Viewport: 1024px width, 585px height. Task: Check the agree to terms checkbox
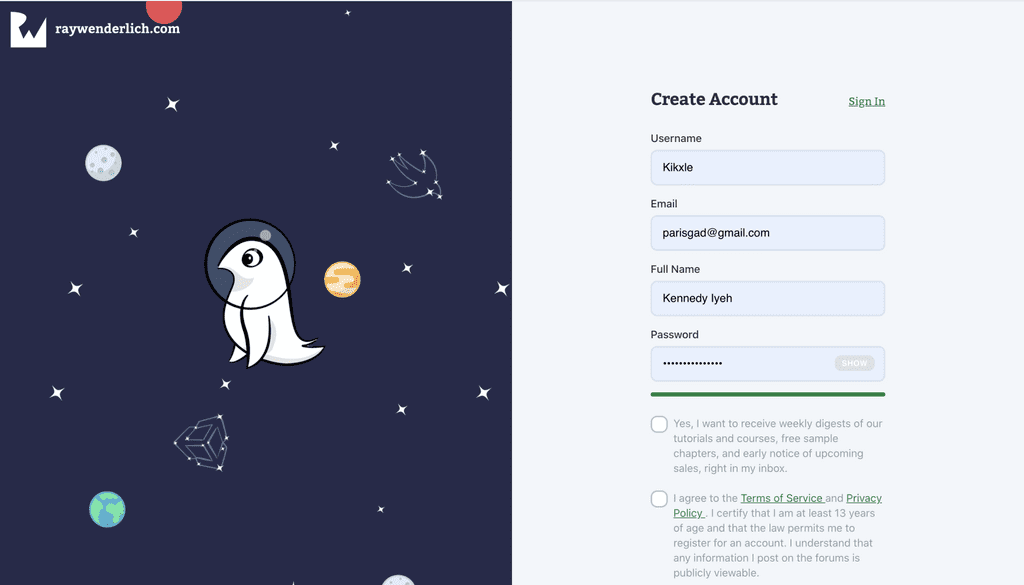pyautogui.click(x=659, y=499)
